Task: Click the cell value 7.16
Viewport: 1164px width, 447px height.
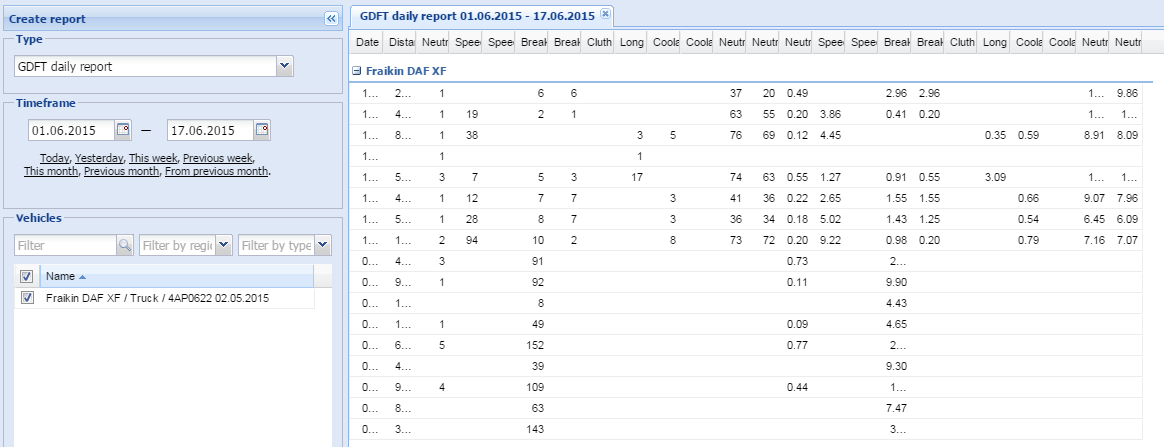Action: pyautogui.click(x=1093, y=240)
